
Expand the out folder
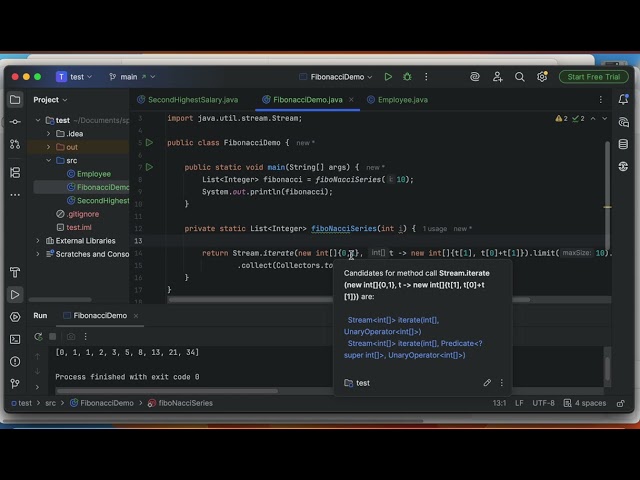pyautogui.click(x=49, y=147)
